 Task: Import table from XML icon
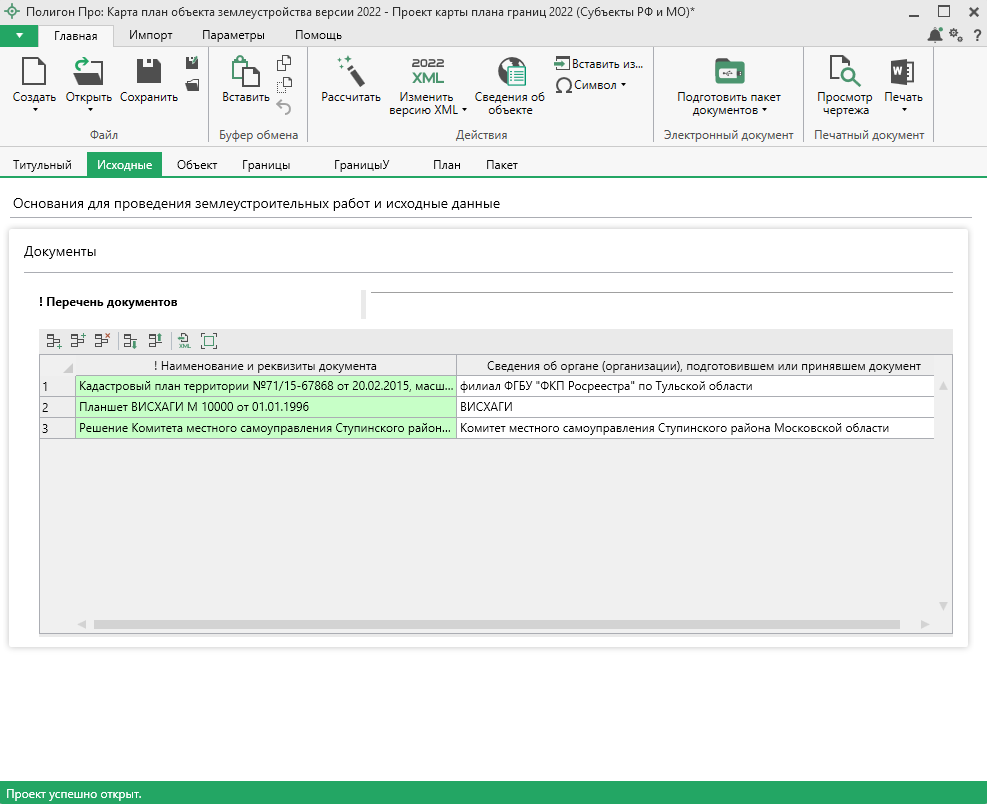(x=184, y=341)
